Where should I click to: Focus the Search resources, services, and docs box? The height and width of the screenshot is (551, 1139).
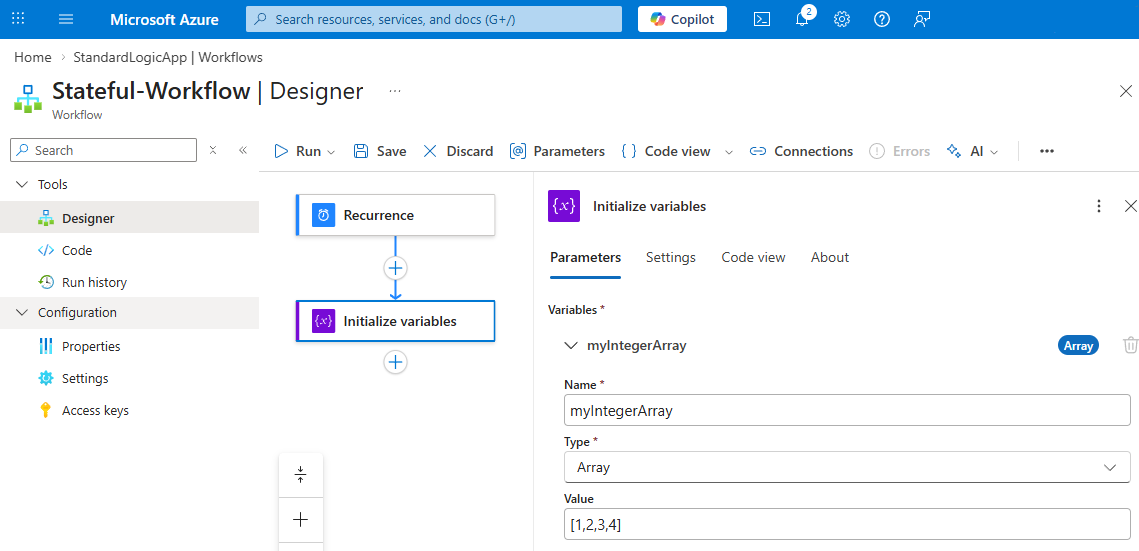click(434, 20)
